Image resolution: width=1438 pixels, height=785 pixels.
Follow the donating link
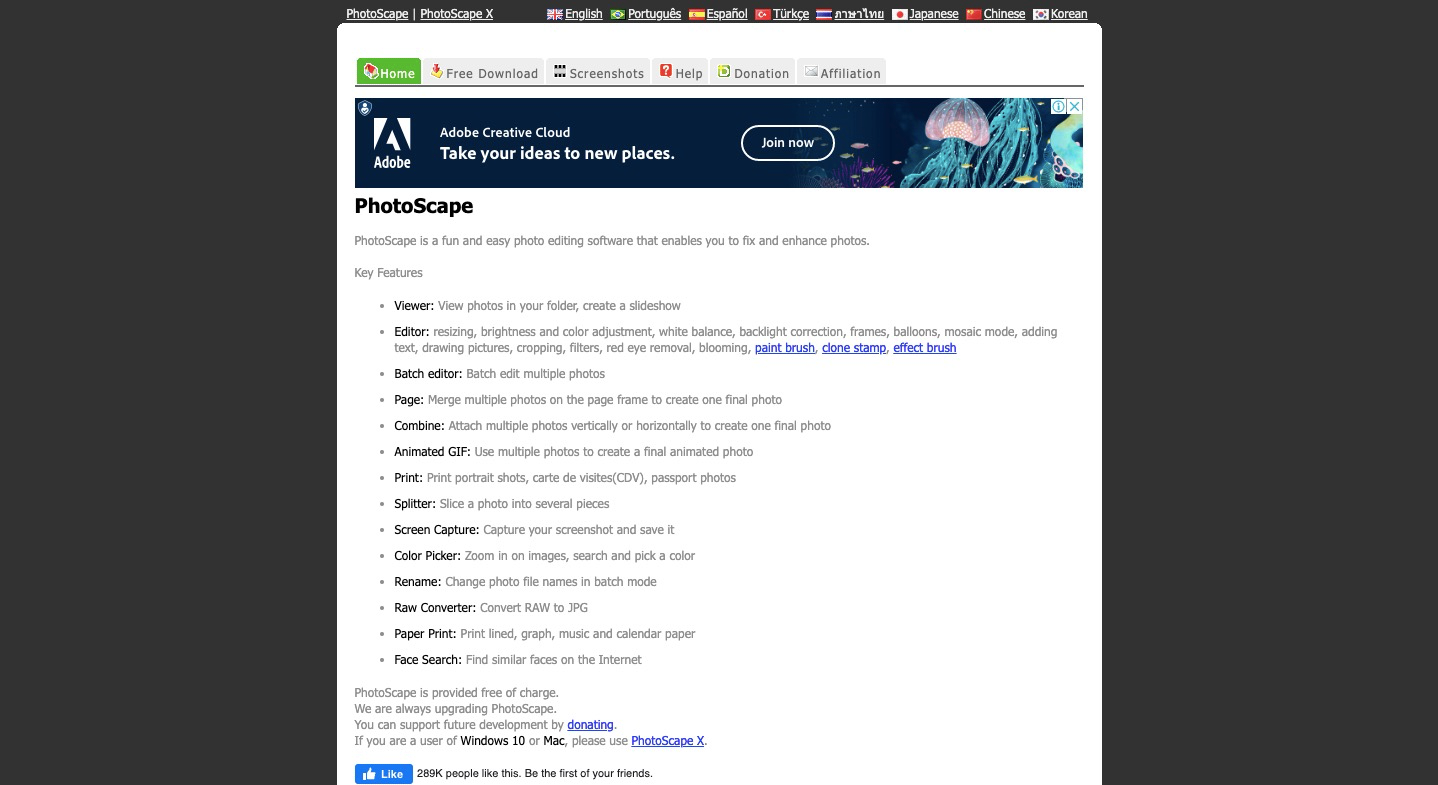pyautogui.click(x=590, y=725)
